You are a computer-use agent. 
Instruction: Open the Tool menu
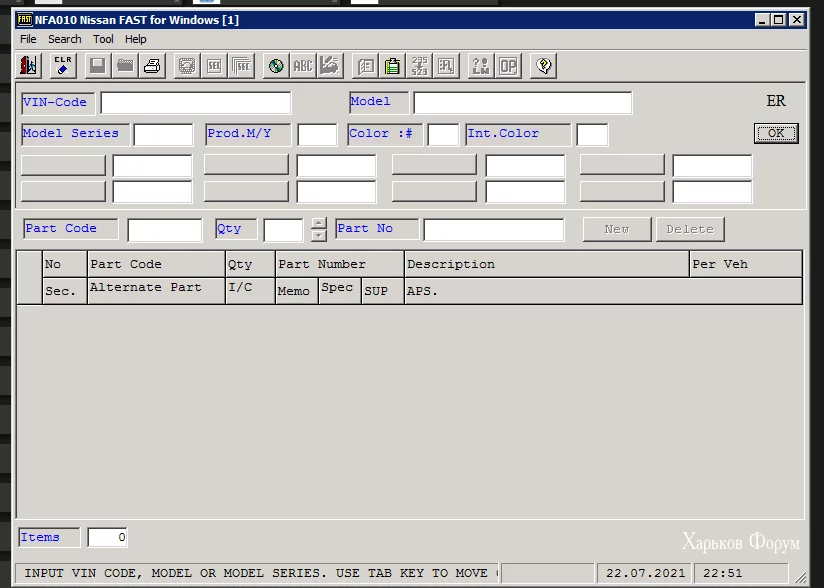coord(103,39)
